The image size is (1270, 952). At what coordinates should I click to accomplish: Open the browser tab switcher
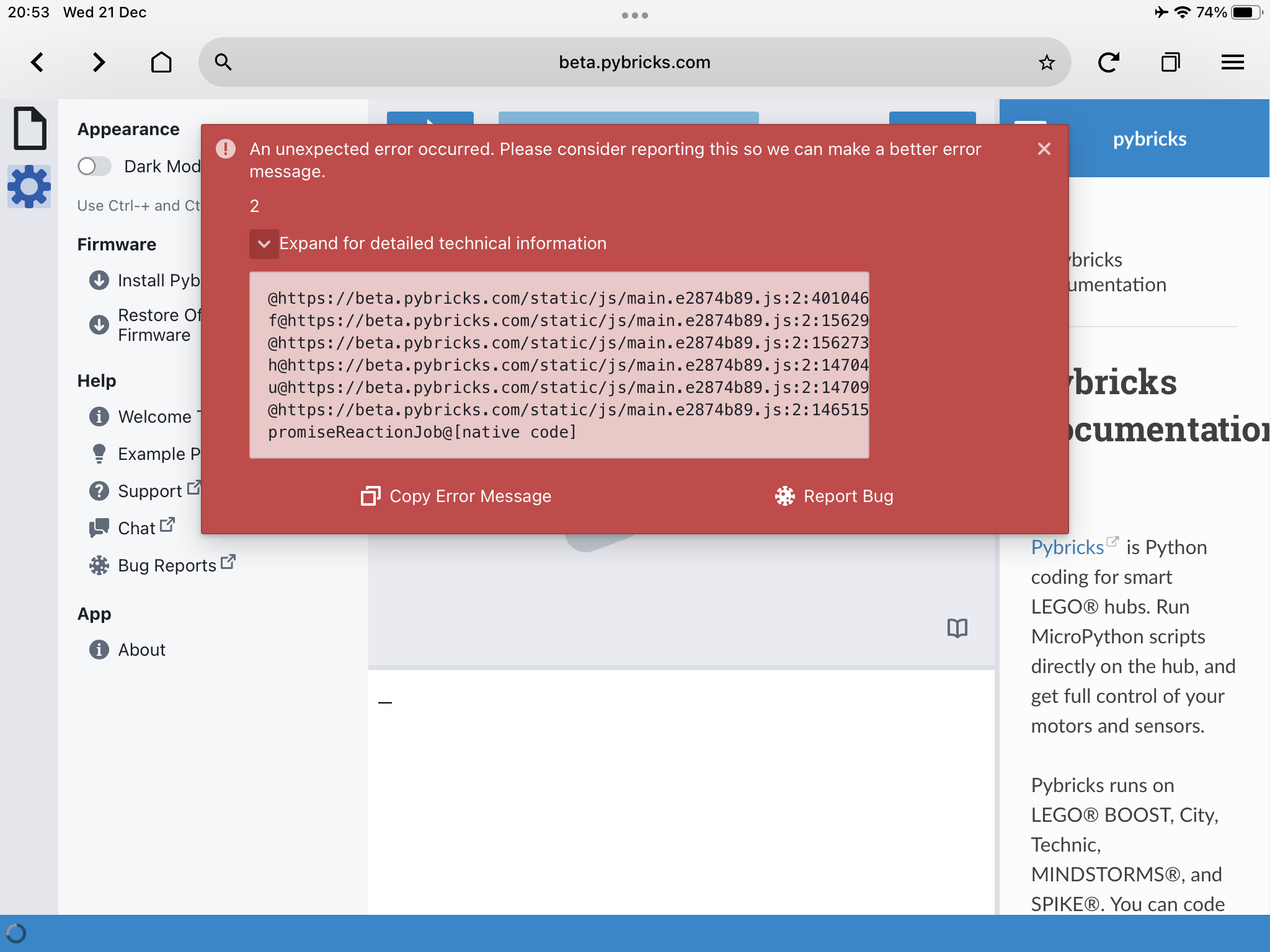(x=1171, y=62)
